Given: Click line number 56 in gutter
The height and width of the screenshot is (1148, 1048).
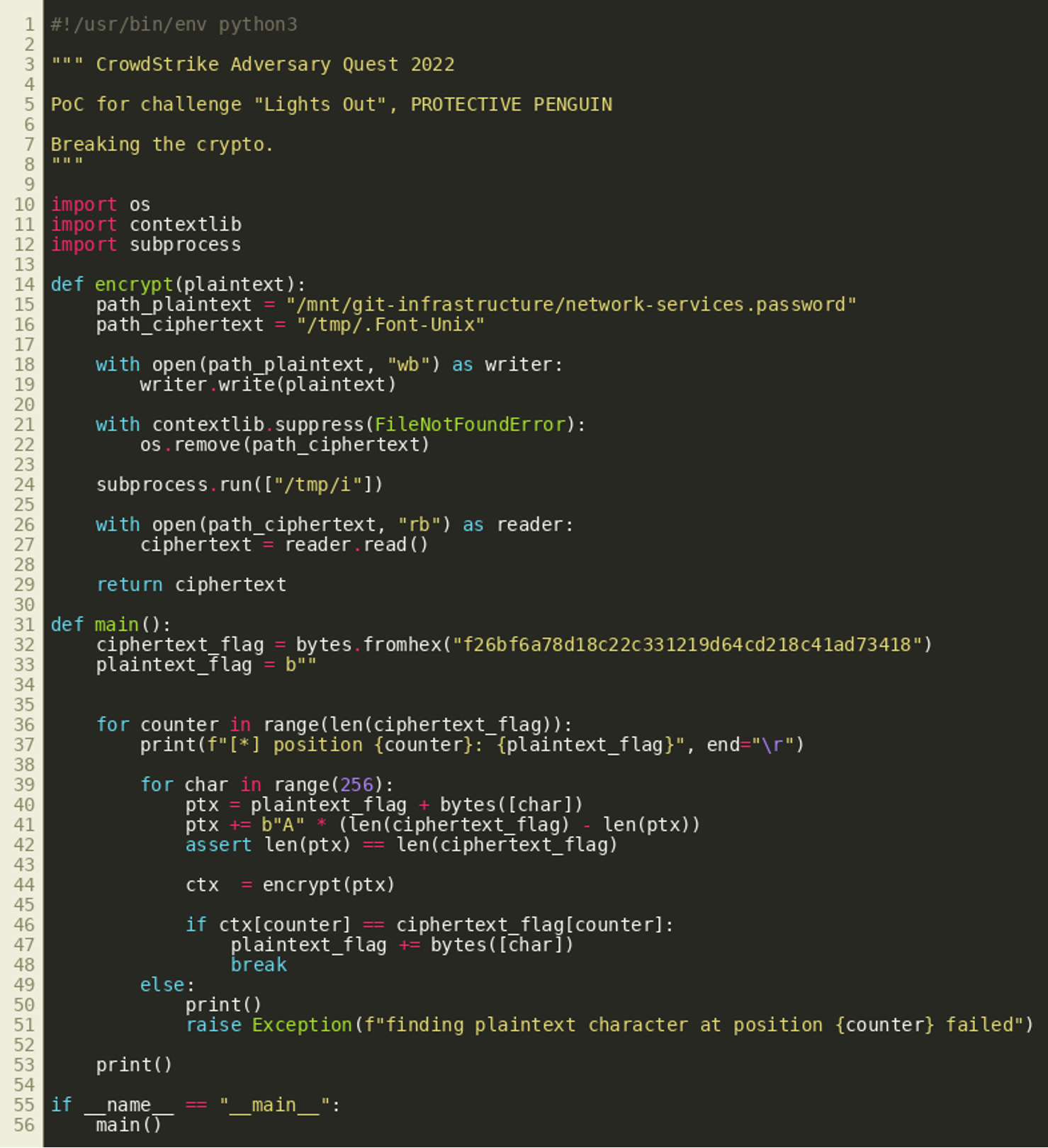Looking at the screenshot, I should click(x=24, y=1125).
